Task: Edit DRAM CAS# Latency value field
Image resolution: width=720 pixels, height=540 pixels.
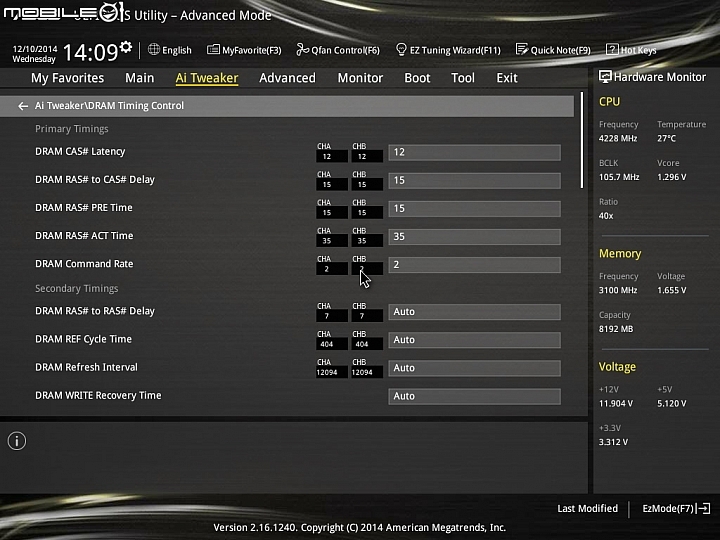Action: pos(474,152)
